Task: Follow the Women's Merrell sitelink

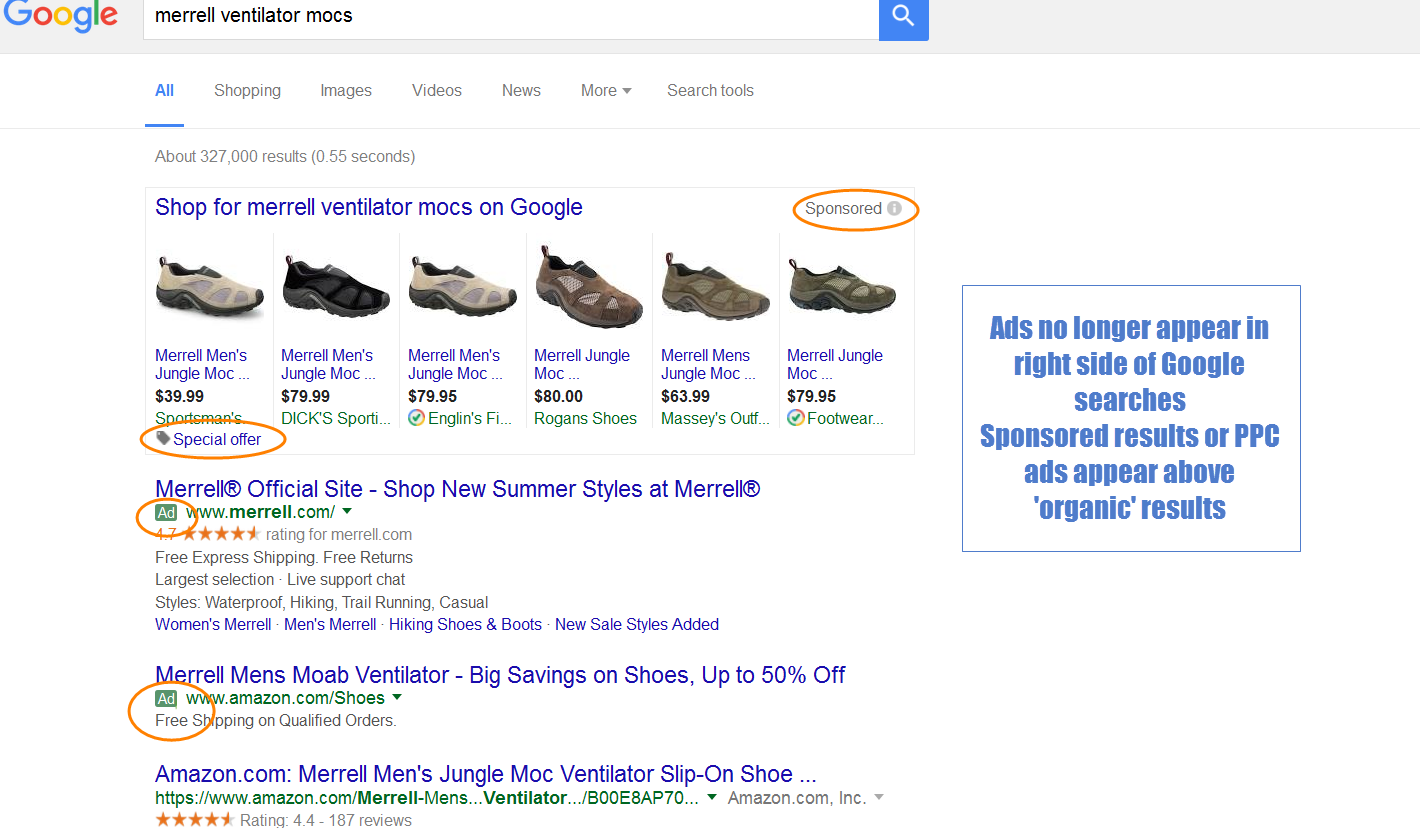Action: click(213, 624)
